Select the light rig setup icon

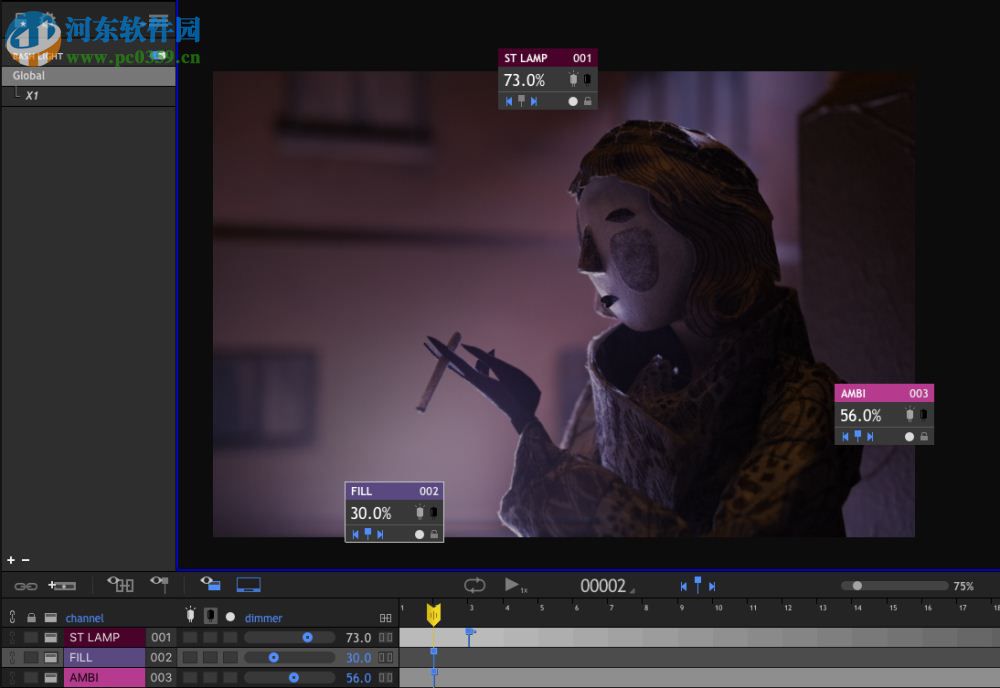click(122, 584)
